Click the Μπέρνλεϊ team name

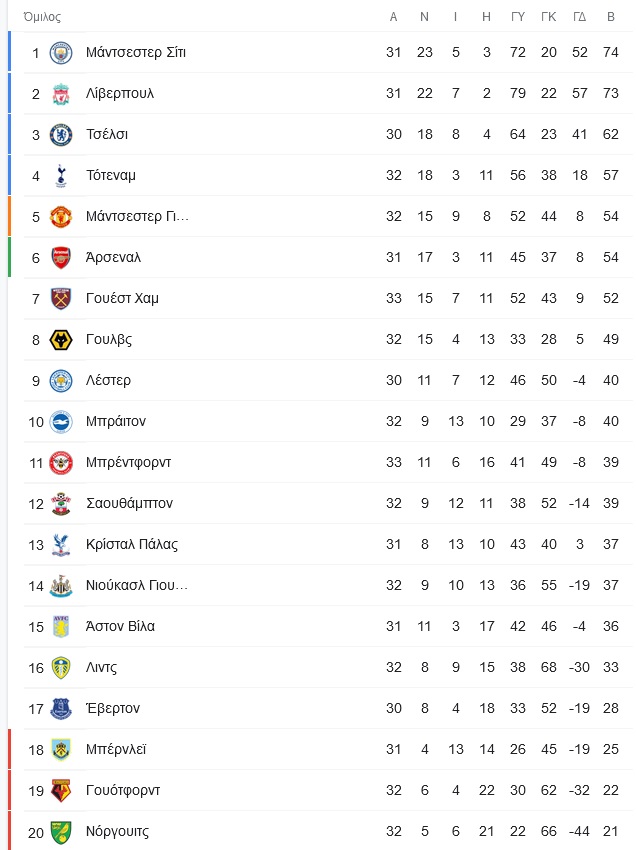point(116,749)
